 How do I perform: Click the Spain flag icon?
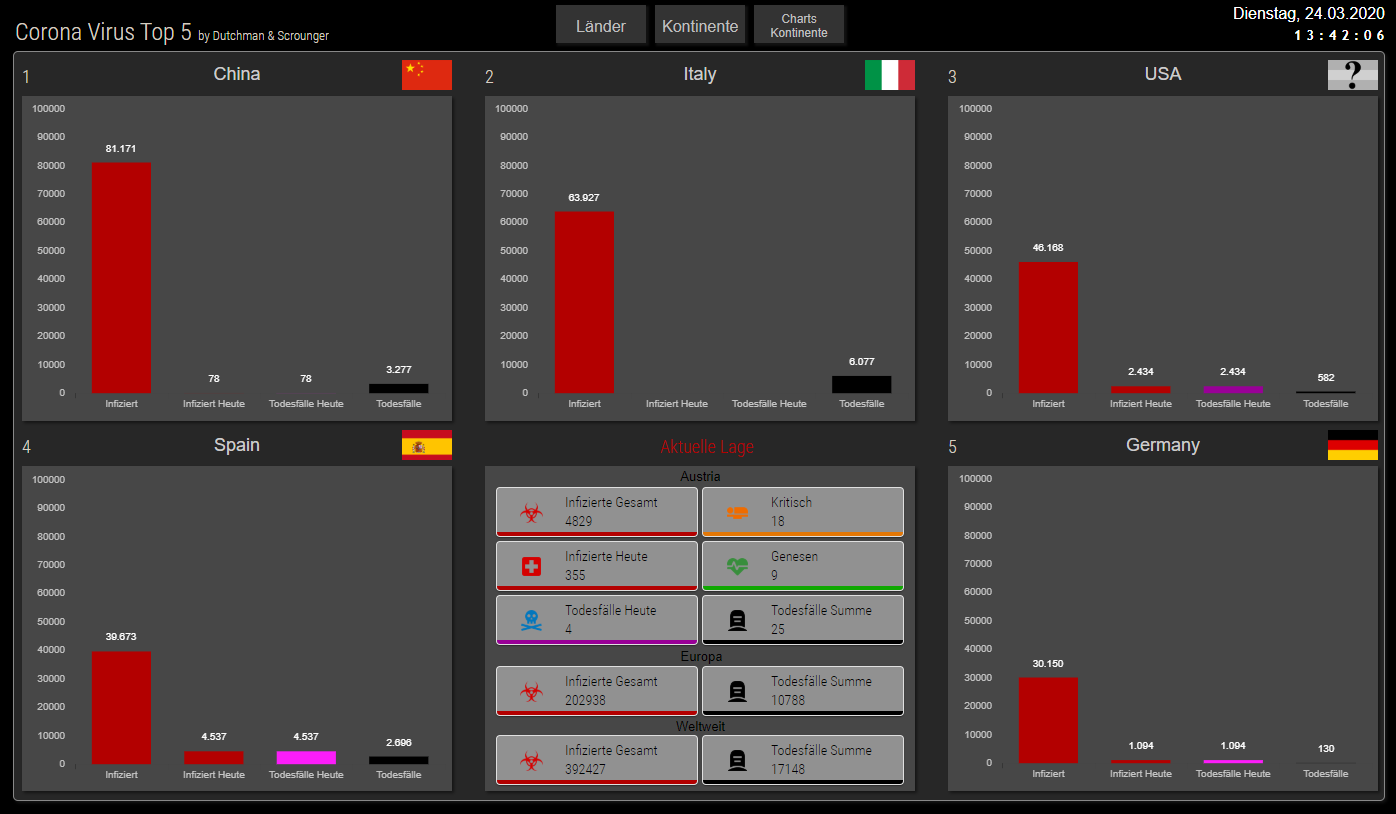[x=427, y=445]
